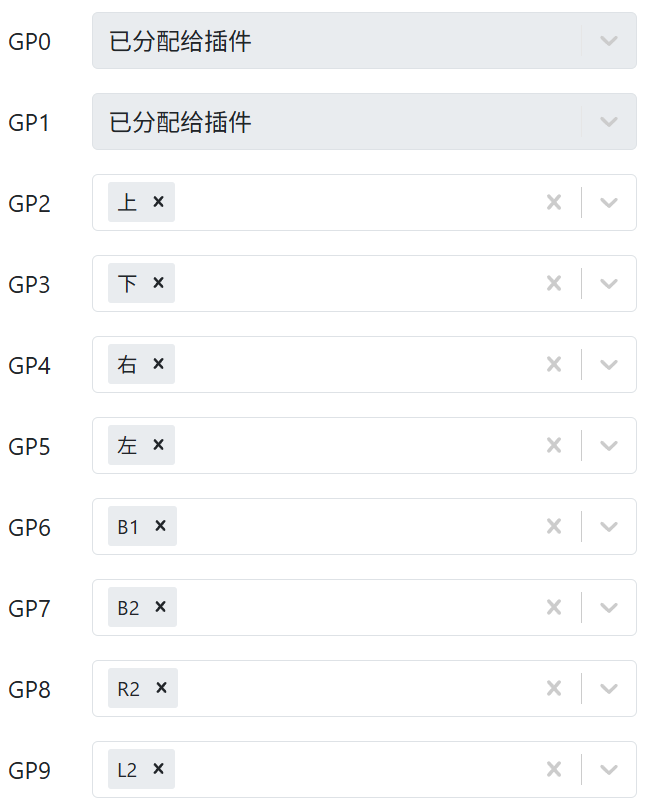
Task: Expand the GP3 dropdown arrow
Action: click(x=609, y=284)
